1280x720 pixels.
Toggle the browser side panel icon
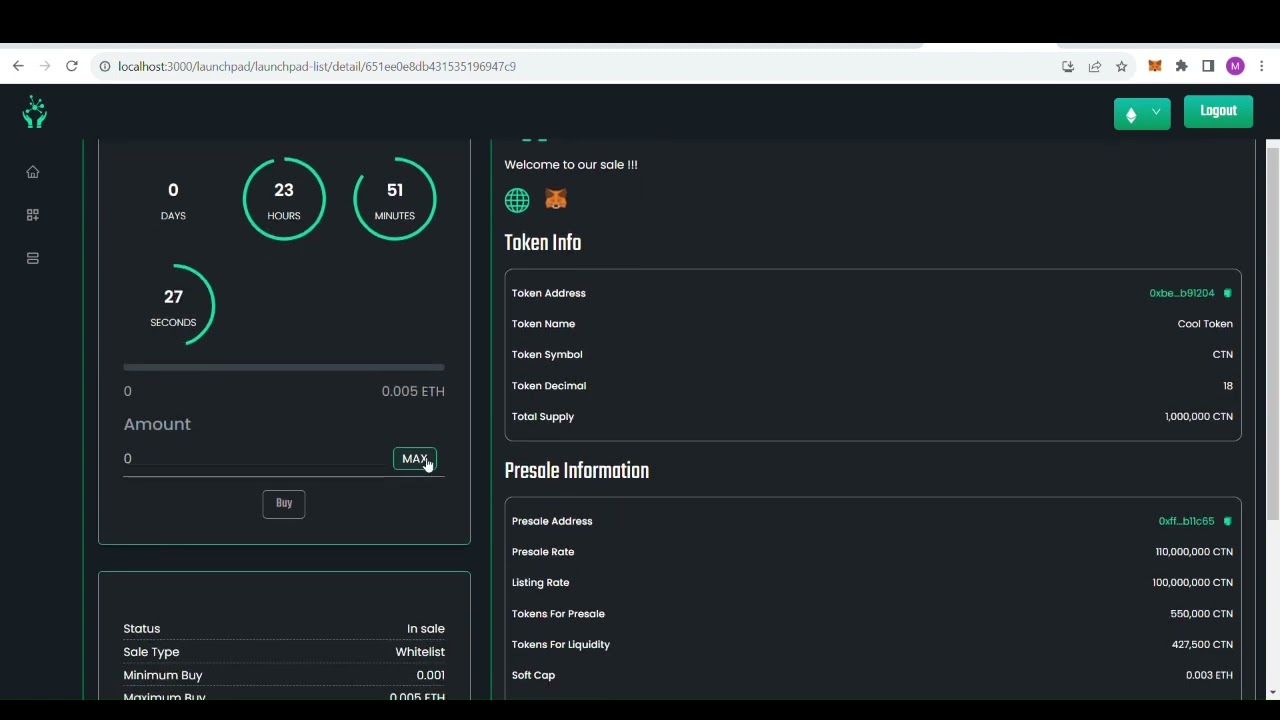tap(1208, 66)
